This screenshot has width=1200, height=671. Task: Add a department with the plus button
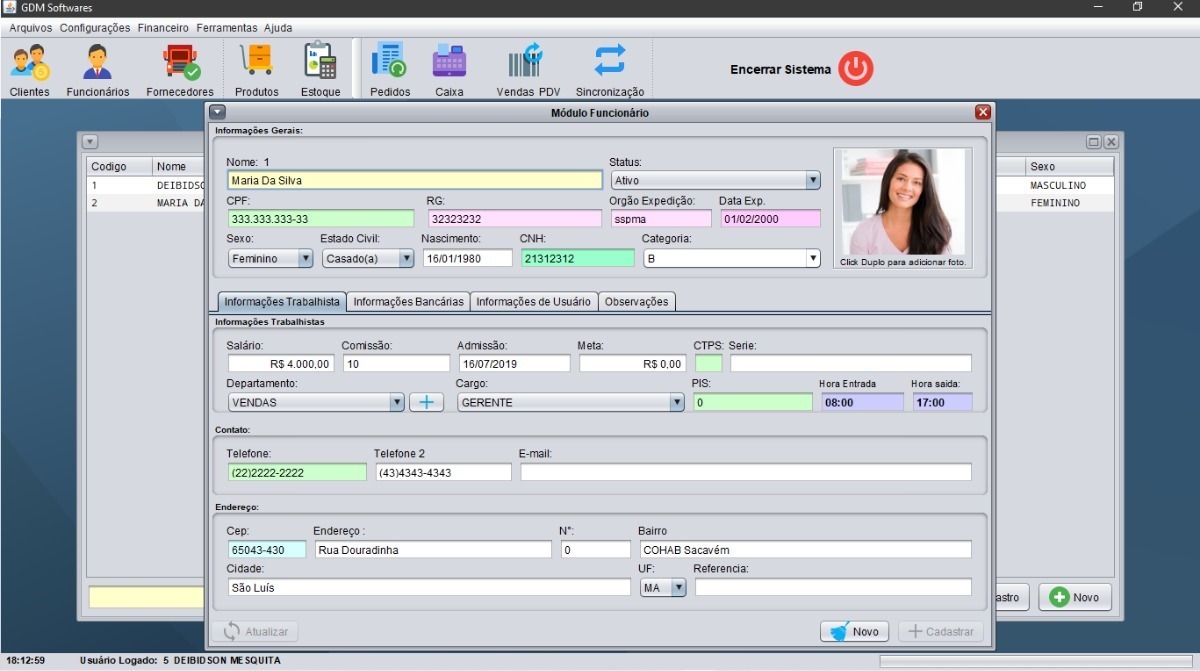click(427, 402)
